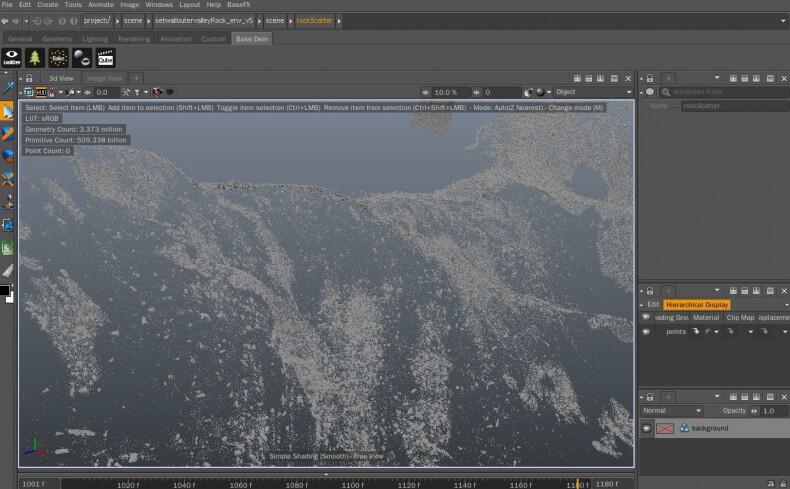The height and width of the screenshot is (489, 790).
Task: Open the Animate menu
Action: (101, 5)
